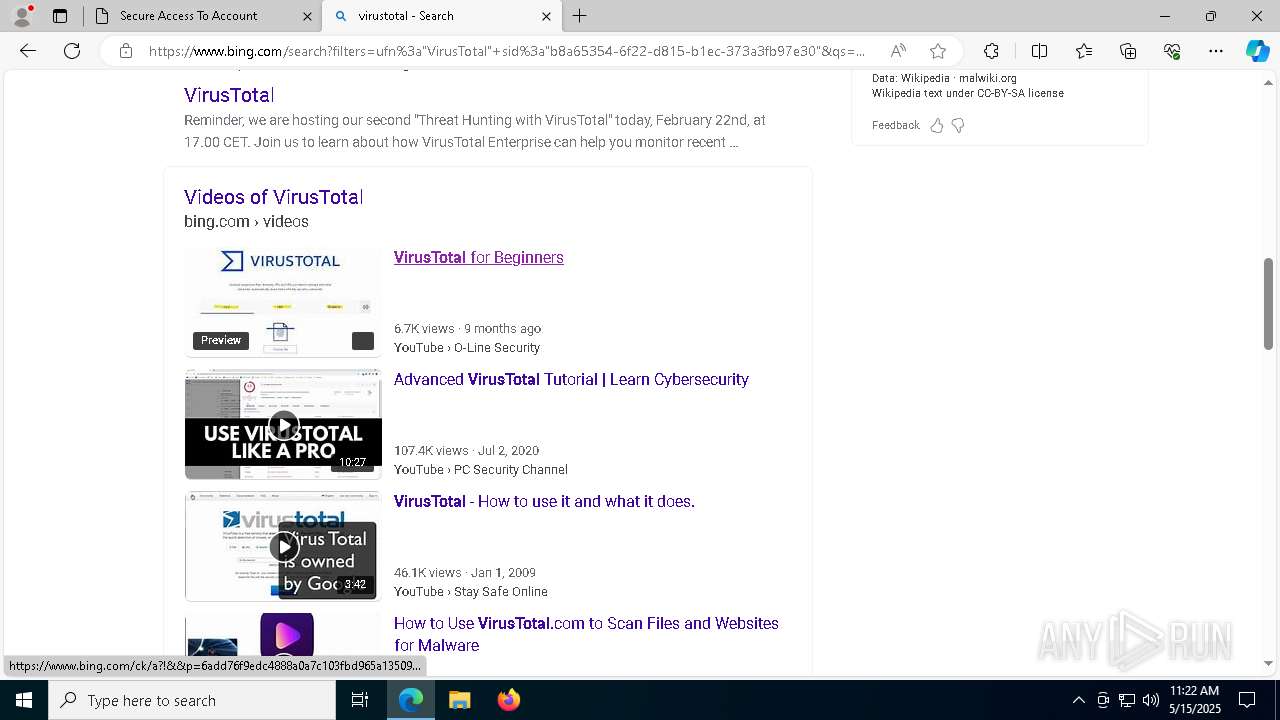Click the page vertical scrollbar thumb
Viewport: 1280px width, 720px height.
1268,304
